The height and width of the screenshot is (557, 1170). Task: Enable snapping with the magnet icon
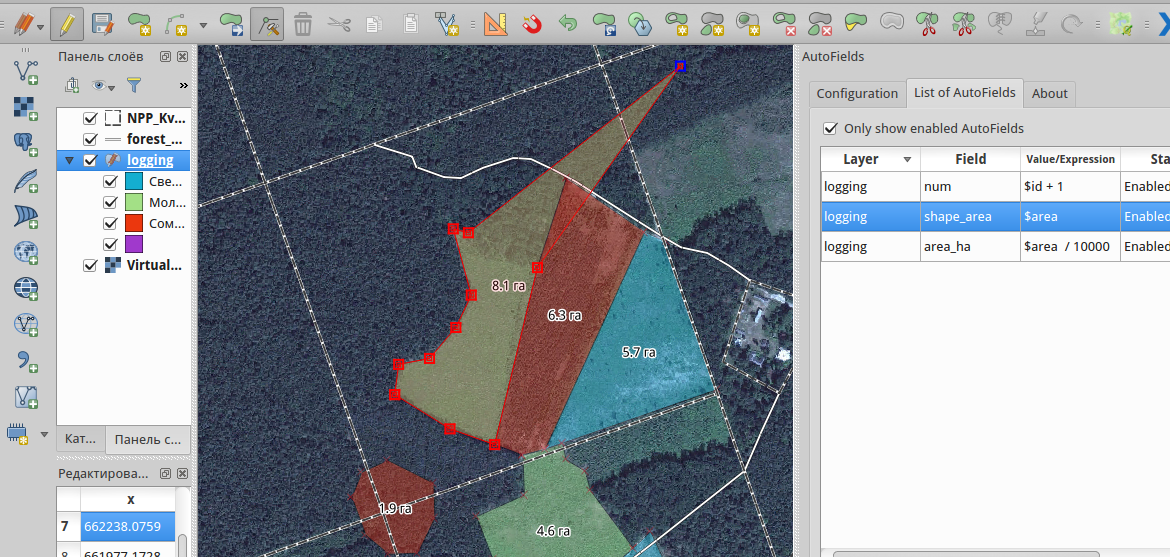(531, 24)
